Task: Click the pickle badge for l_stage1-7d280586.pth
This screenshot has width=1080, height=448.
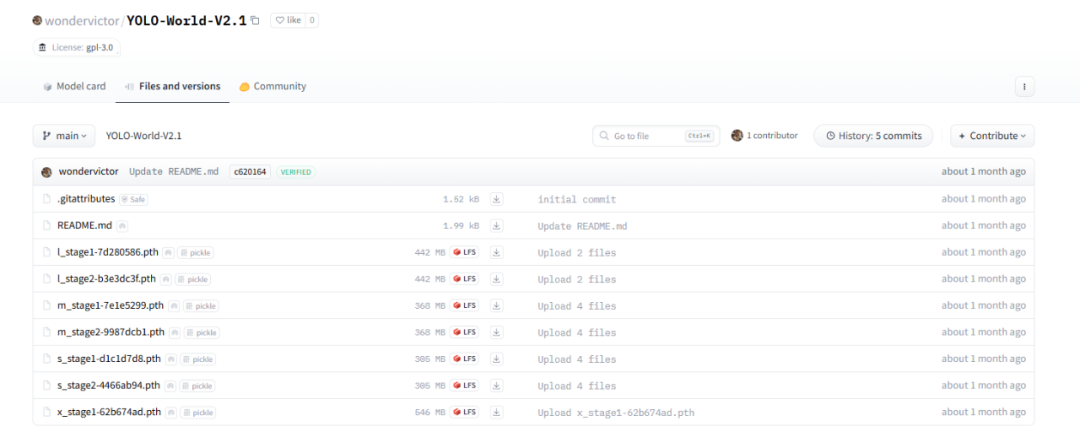Action: pos(196,253)
